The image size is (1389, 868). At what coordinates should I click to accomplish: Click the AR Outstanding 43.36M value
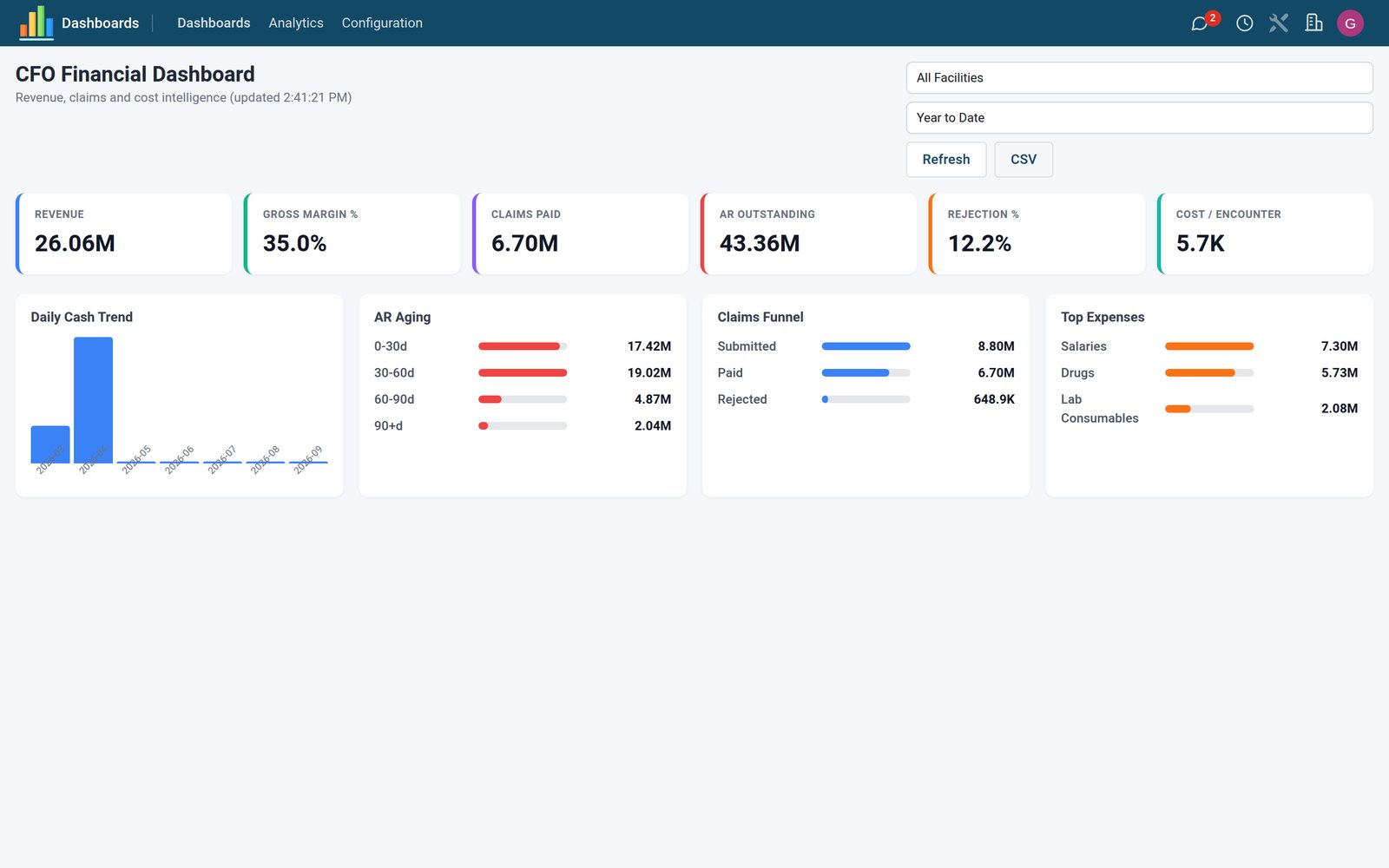tap(760, 244)
